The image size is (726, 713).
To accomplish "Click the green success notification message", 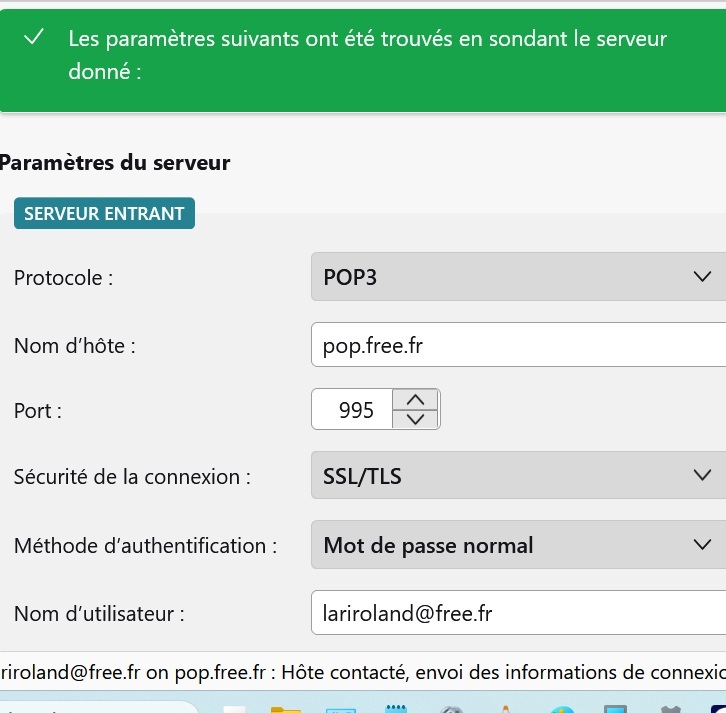I will point(367,55).
